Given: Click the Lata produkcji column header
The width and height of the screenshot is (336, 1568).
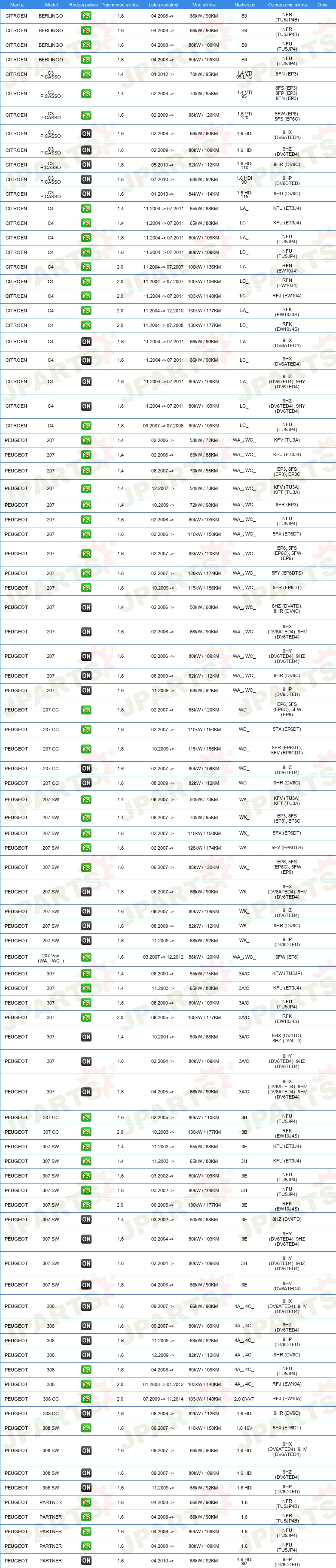Looking at the screenshot, I should click(163, 5).
